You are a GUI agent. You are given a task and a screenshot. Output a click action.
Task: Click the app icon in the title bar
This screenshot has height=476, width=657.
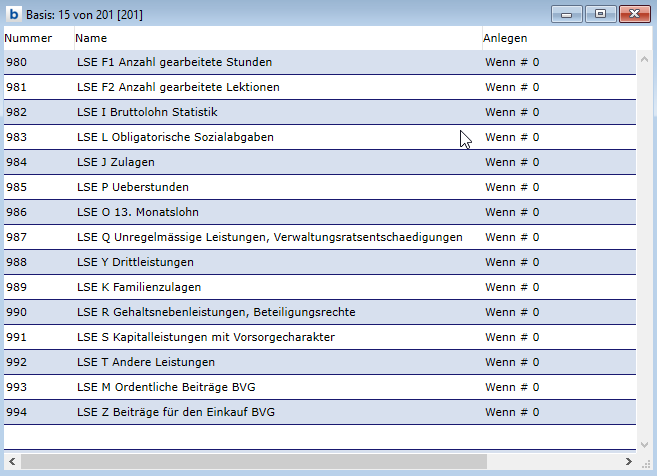[x=14, y=14]
